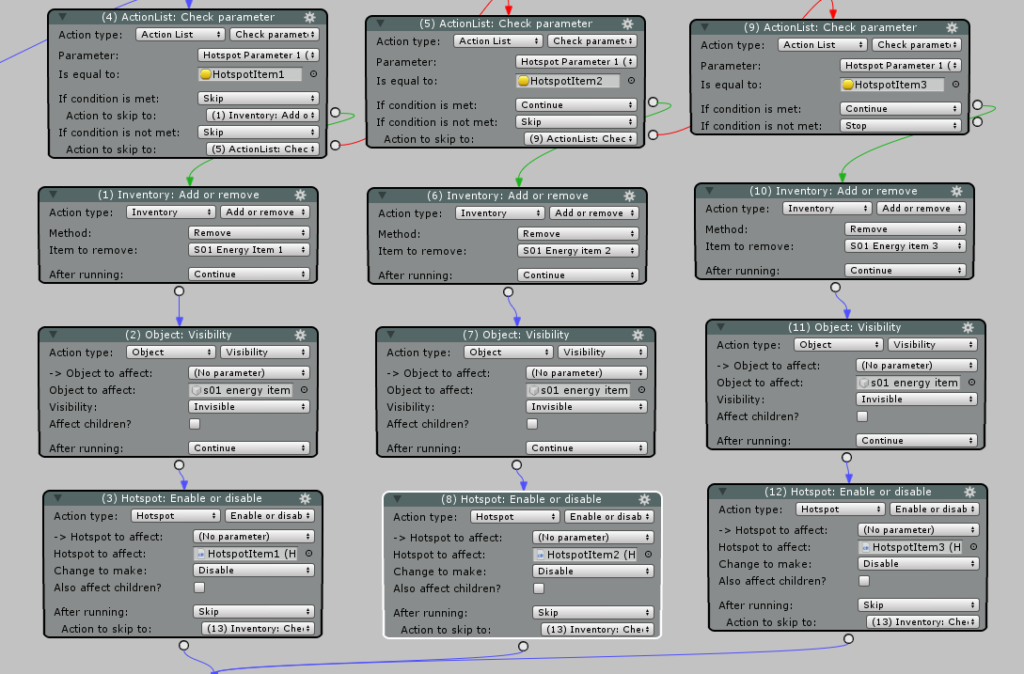Screen dimensions: 1024x674
Task: Open Change to make dropdown in node (12)
Action: click(x=918, y=564)
